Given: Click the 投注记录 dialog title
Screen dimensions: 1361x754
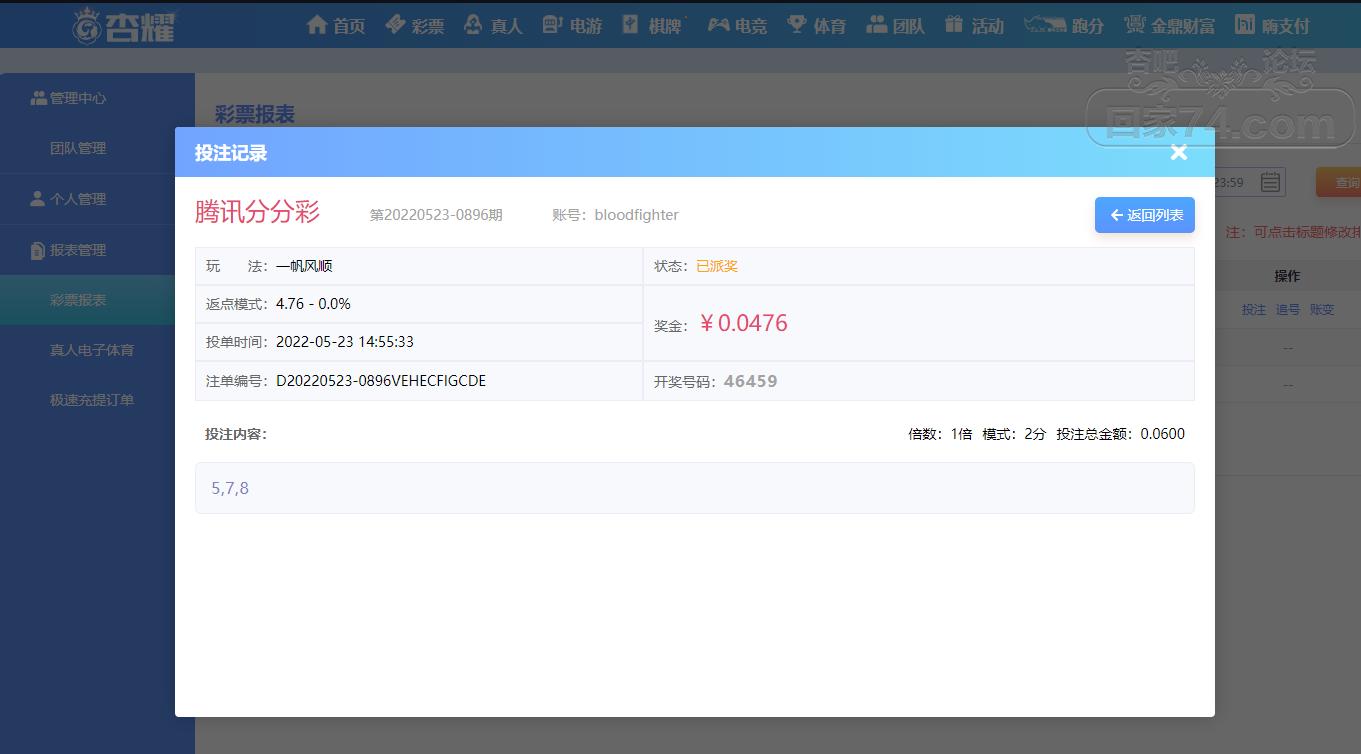Looking at the screenshot, I should click(231, 153).
